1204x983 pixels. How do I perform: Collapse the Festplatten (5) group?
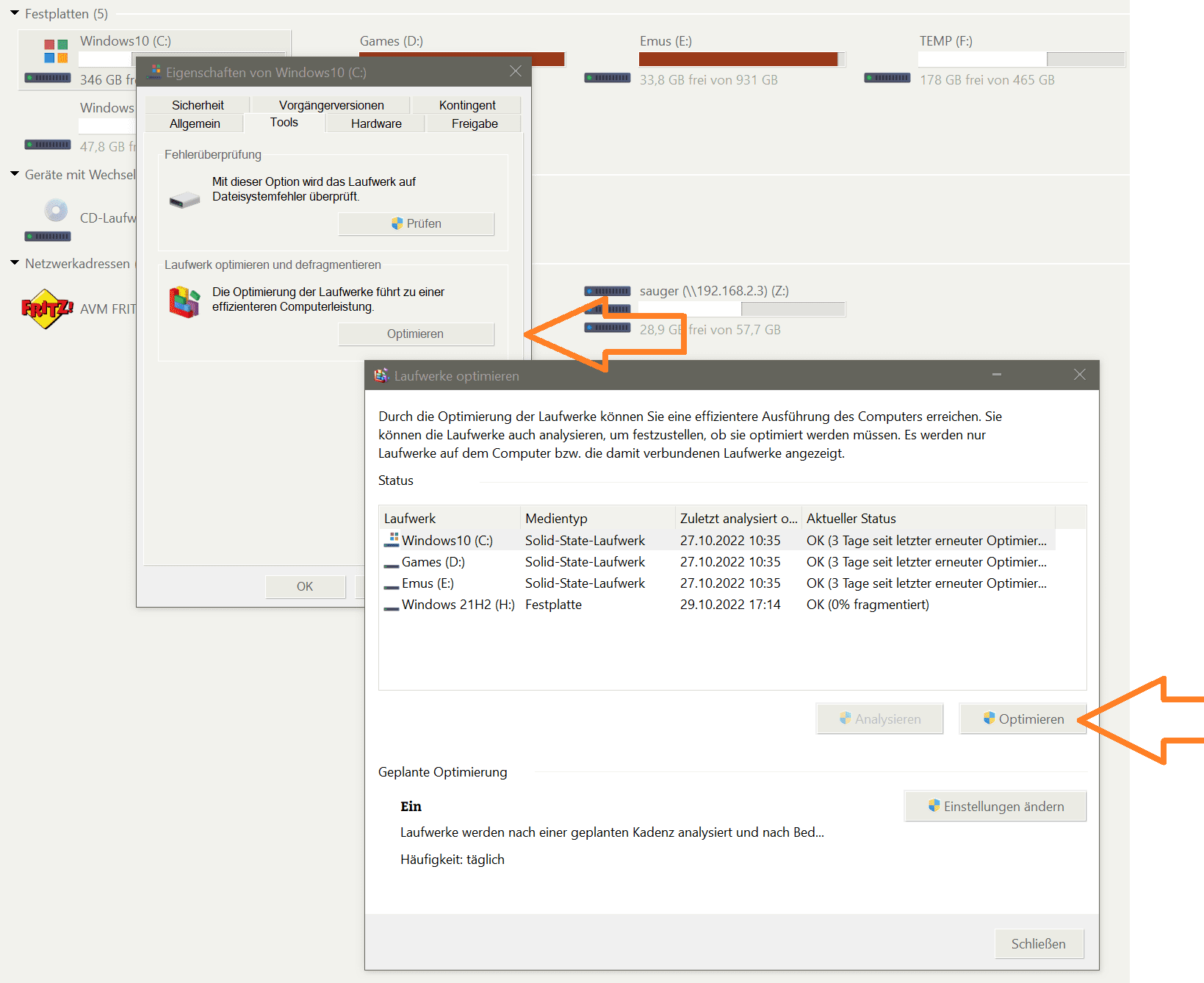click(15, 13)
